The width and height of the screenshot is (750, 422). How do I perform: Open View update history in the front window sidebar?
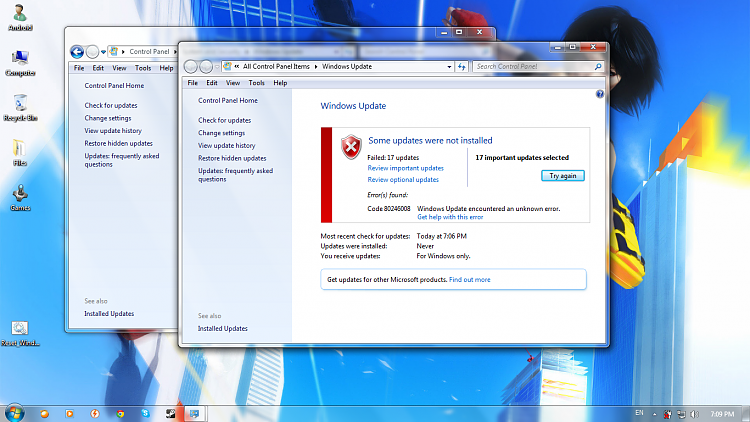click(227, 145)
